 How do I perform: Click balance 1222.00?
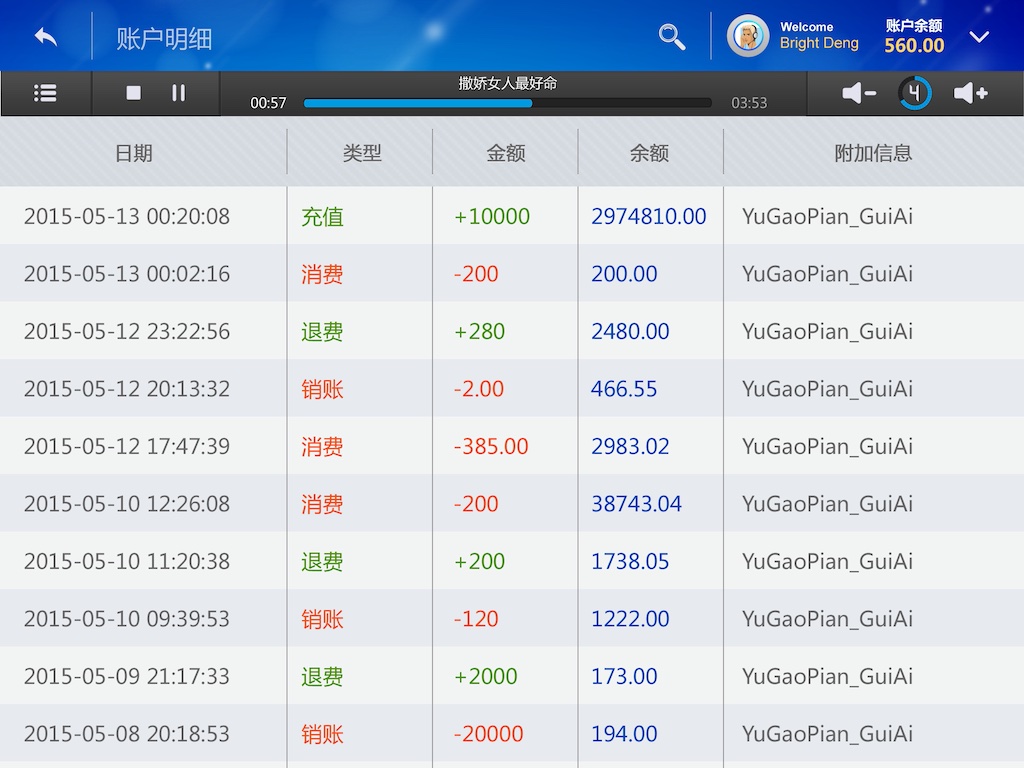(630, 618)
